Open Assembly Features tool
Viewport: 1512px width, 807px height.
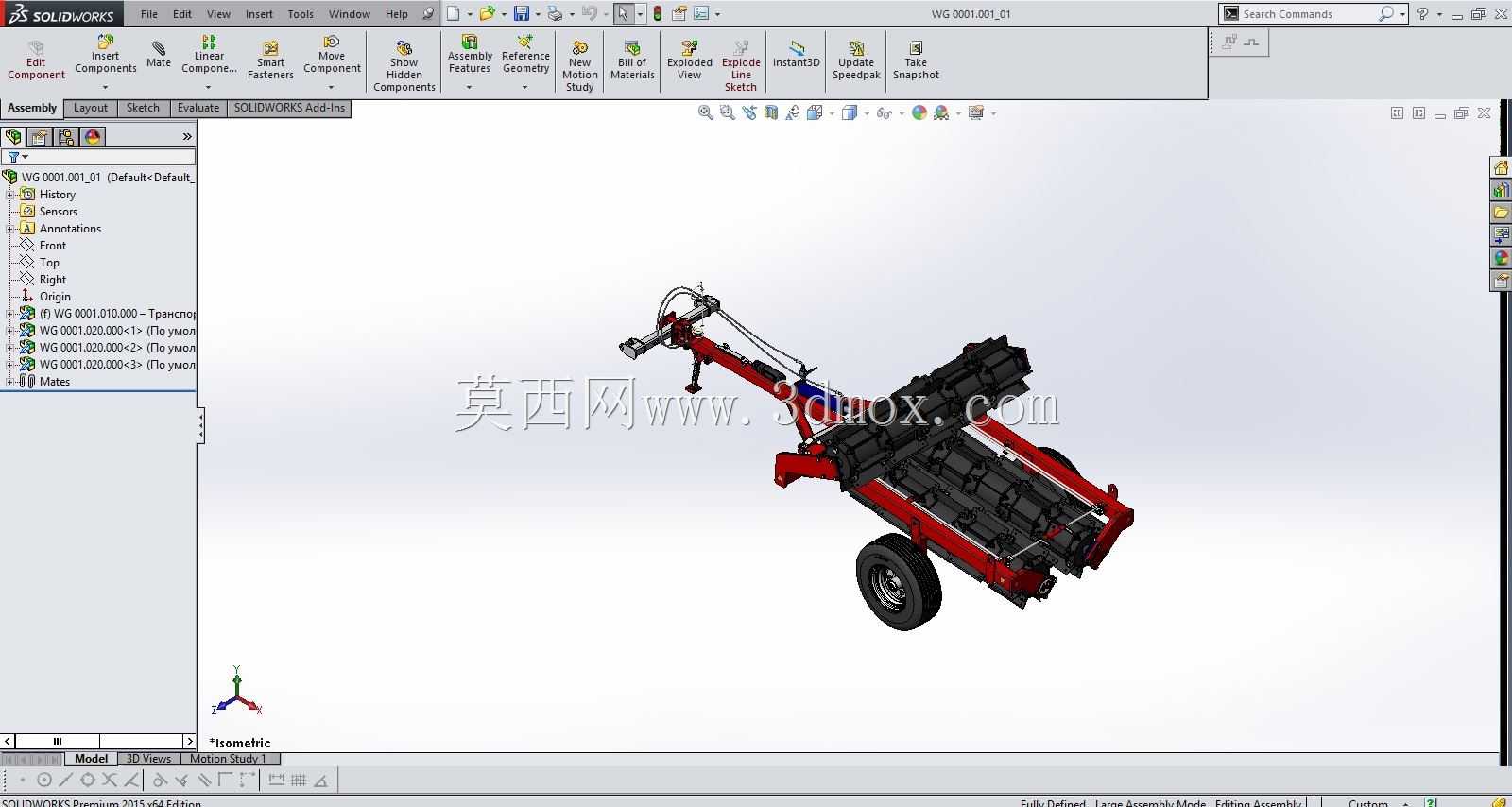point(470,55)
